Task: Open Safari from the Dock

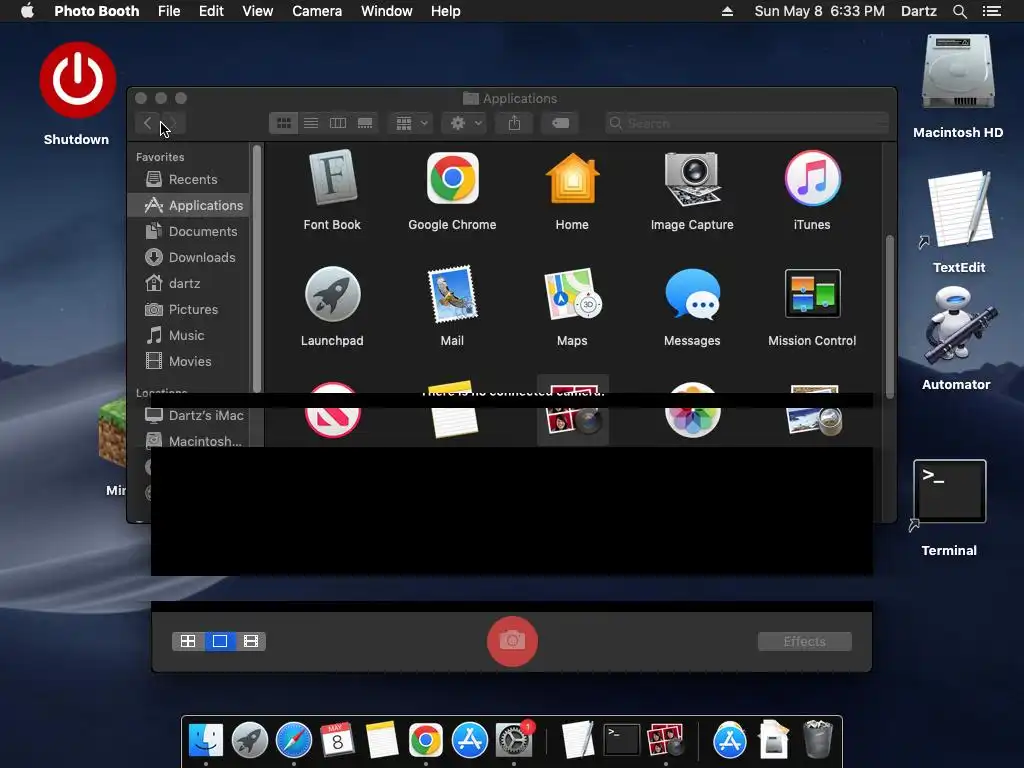Action: 294,740
